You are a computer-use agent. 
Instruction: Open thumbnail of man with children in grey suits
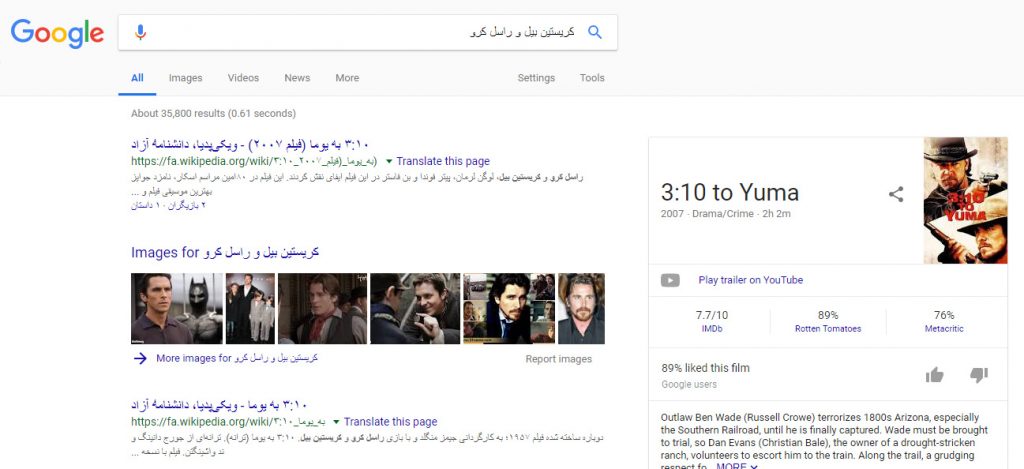coord(250,308)
